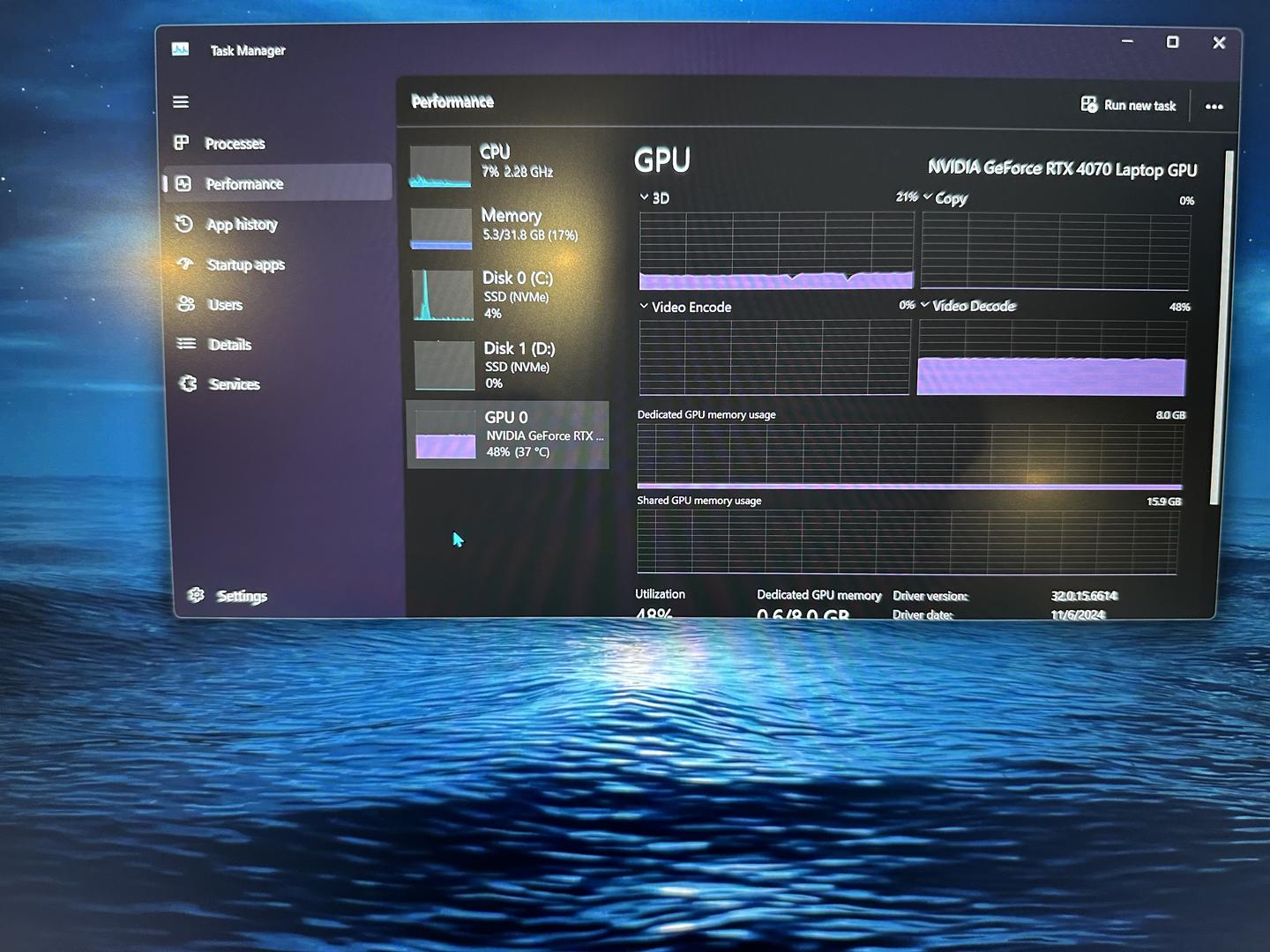
Task: Minimize the Task Manager window
Action: pos(1127,41)
